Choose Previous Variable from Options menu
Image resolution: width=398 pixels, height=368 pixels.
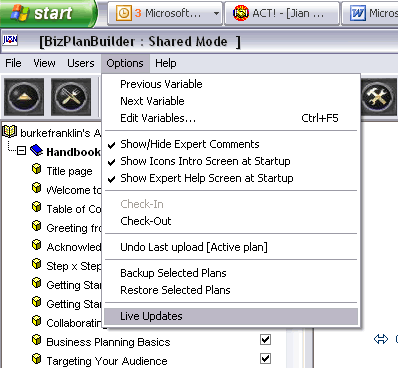tap(231, 84)
